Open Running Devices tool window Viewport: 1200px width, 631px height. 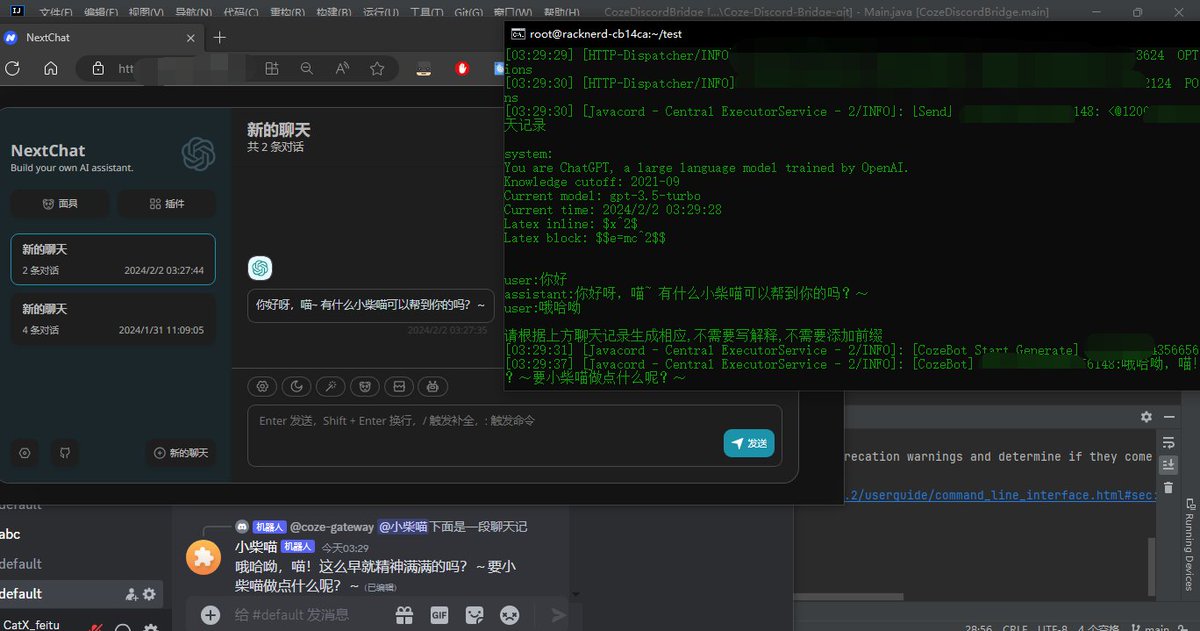pos(1190,544)
